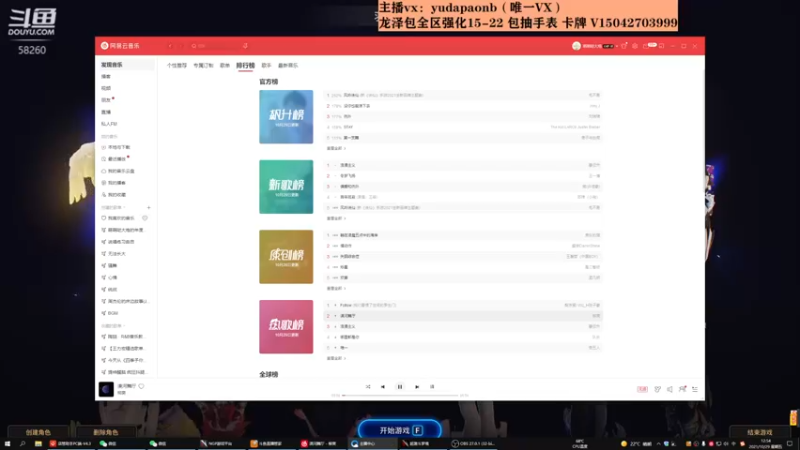Image resolution: width=800 pixels, height=450 pixels.
Task: Seek on the playback progress bar
Action: [401, 395]
